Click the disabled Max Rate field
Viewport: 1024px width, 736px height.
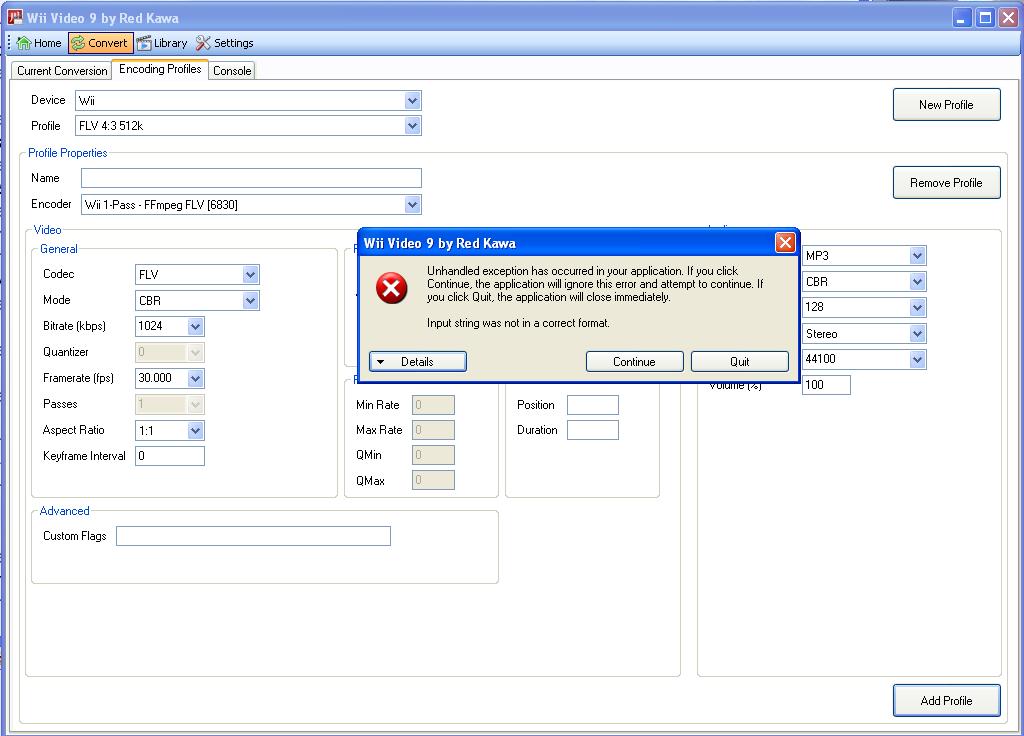pyautogui.click(x=433, y=430)
